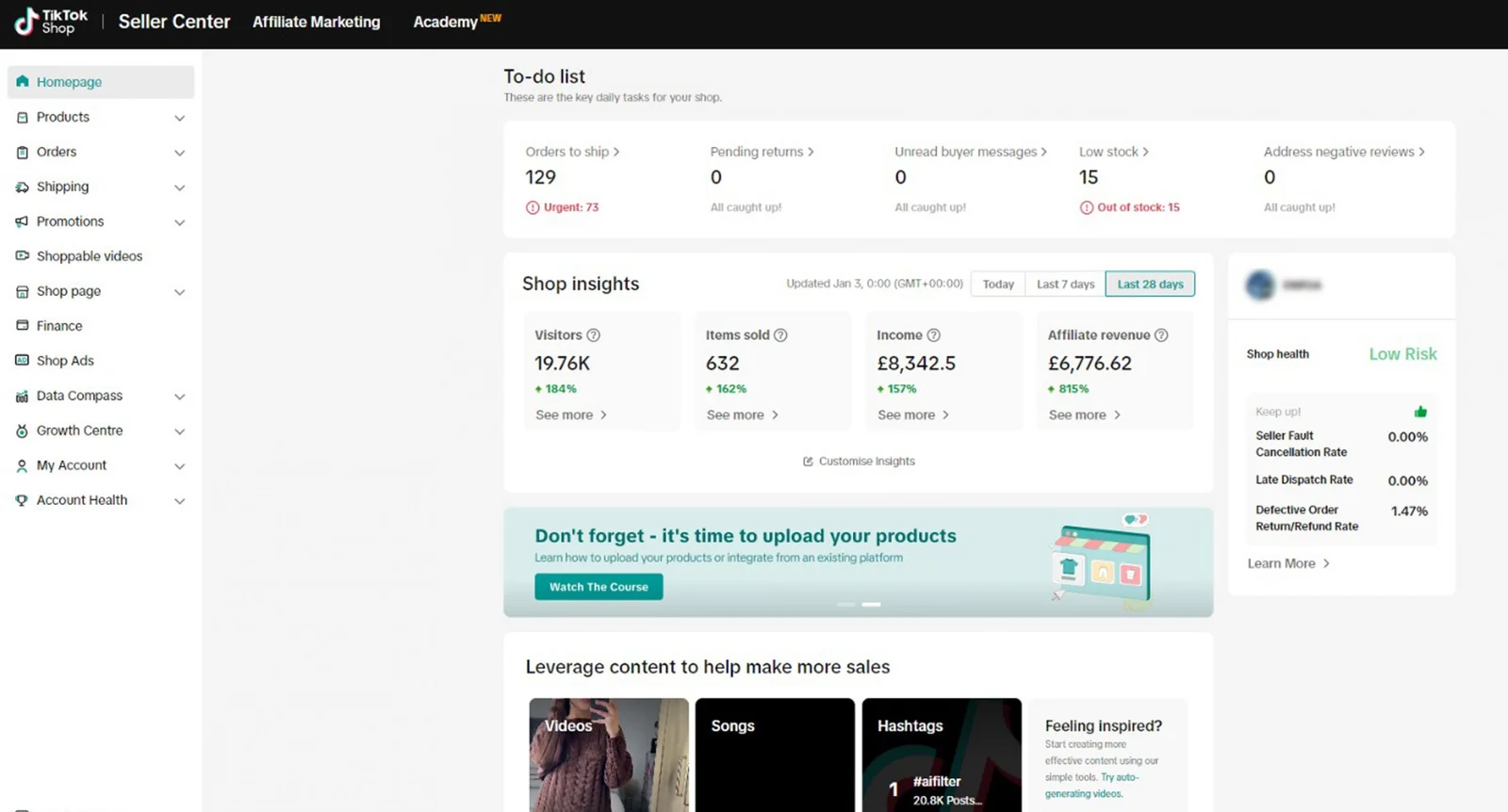This screenshot has width=1508, height=812.
Task: Click the Visitors help question-mark icon
Action: (x=594, y=335)
